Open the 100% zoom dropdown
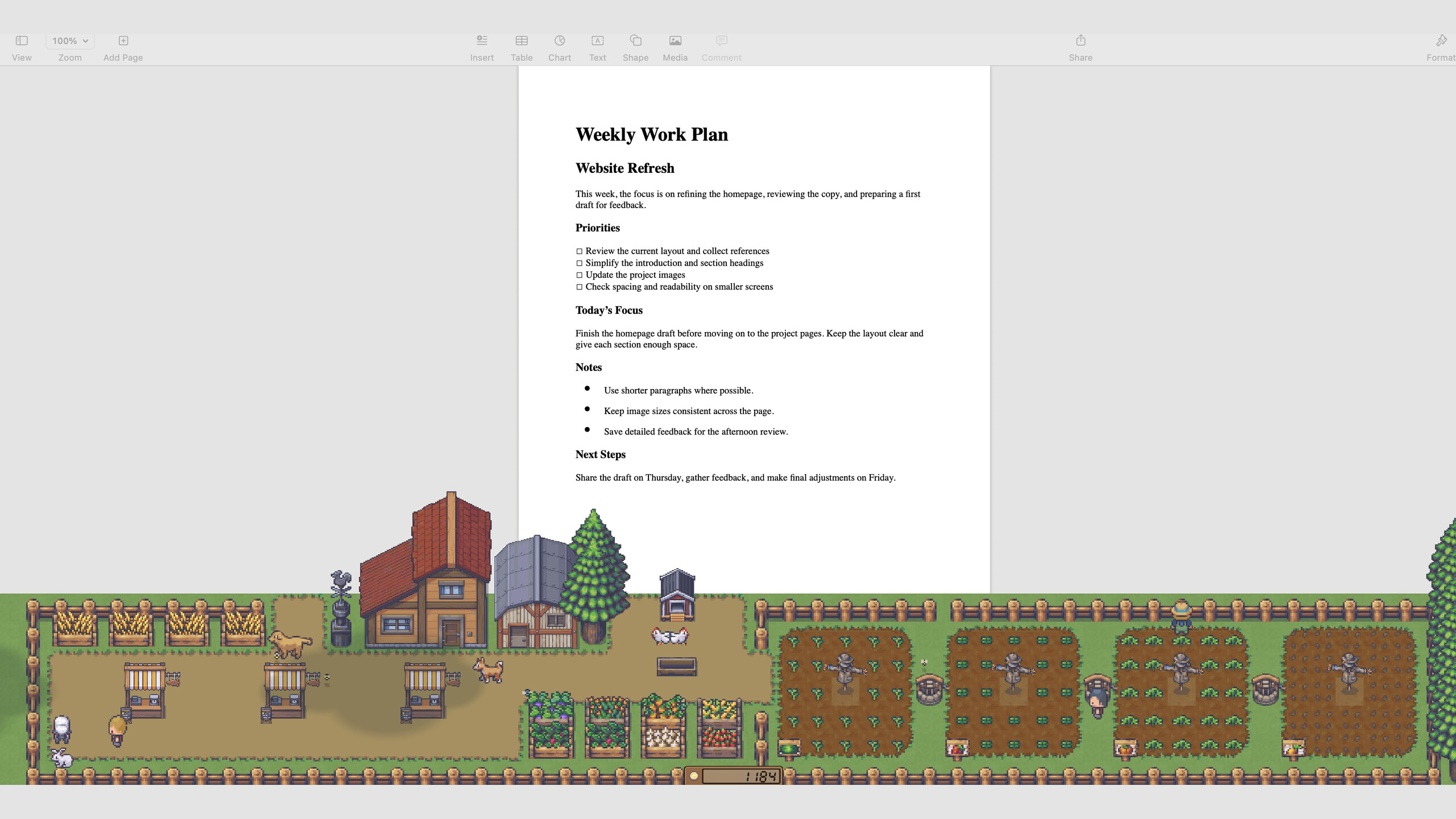The height and width of the screenshot is (819, 1456). [x=70, y=41]
